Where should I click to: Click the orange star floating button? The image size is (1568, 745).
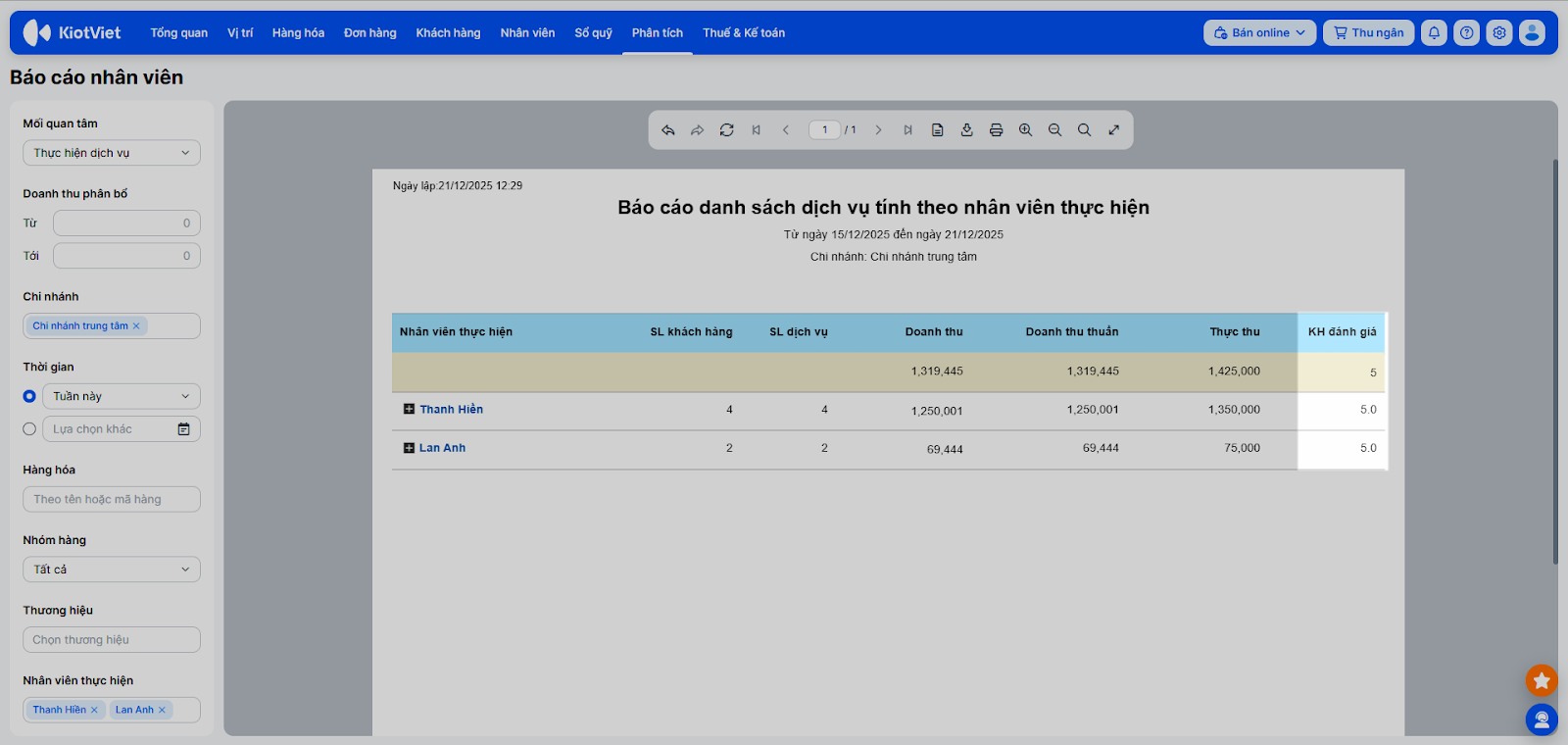[1542, 680]
